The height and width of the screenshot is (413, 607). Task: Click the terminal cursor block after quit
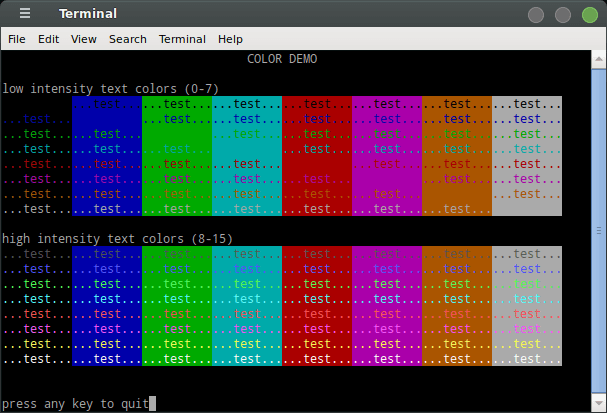click(153, 404)
